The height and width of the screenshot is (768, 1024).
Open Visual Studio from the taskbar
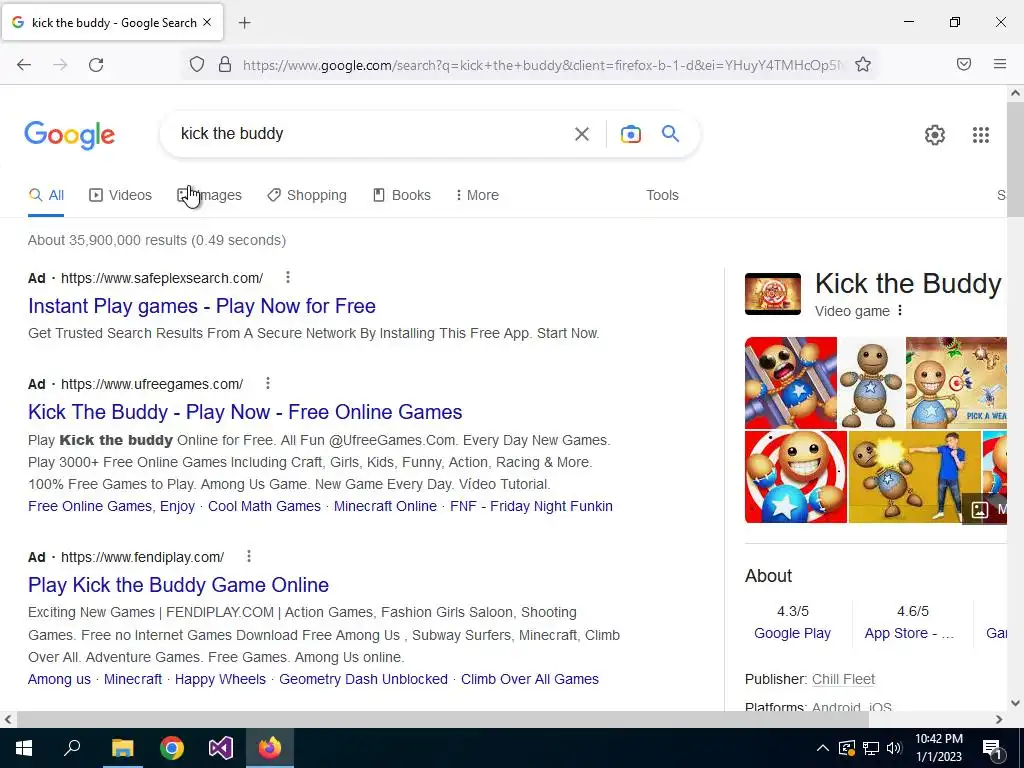pyautogui.click(x=221, y=748)
